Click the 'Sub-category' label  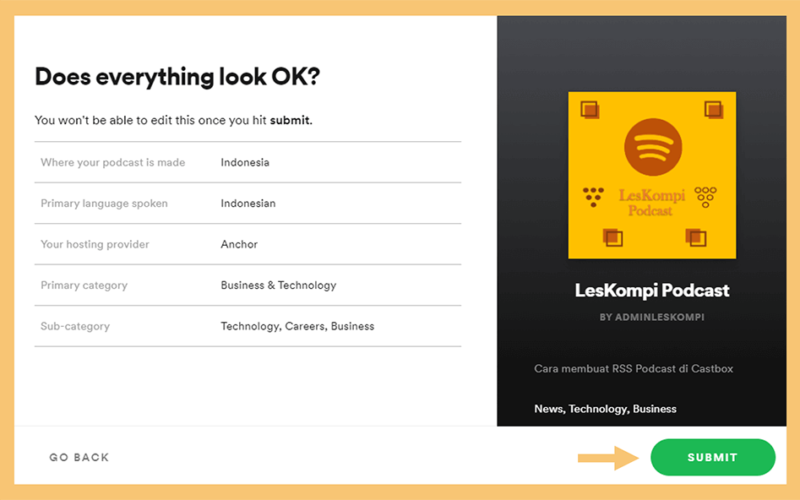pos(75,326)
